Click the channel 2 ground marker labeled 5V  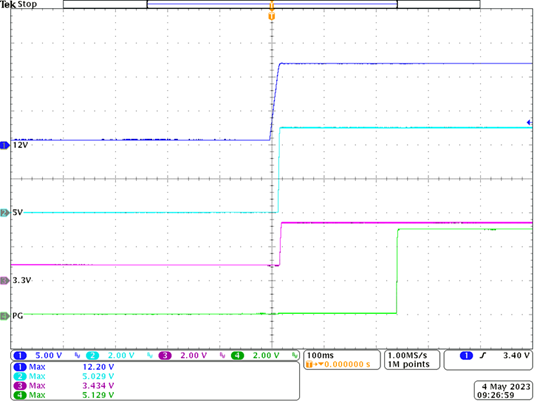click(5, 213)
